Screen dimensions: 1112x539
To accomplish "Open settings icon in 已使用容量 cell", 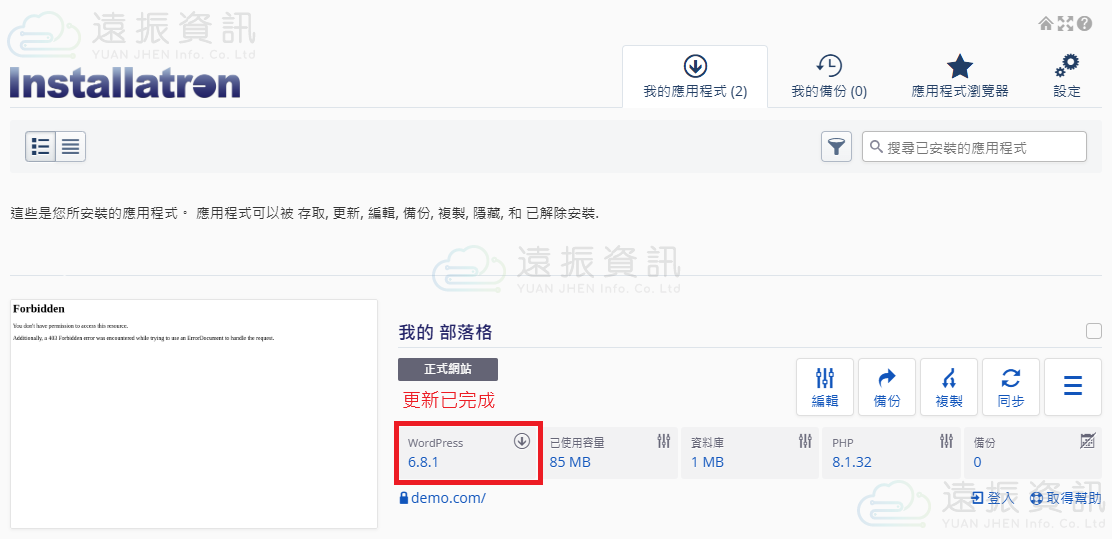I will click(663, 441).
